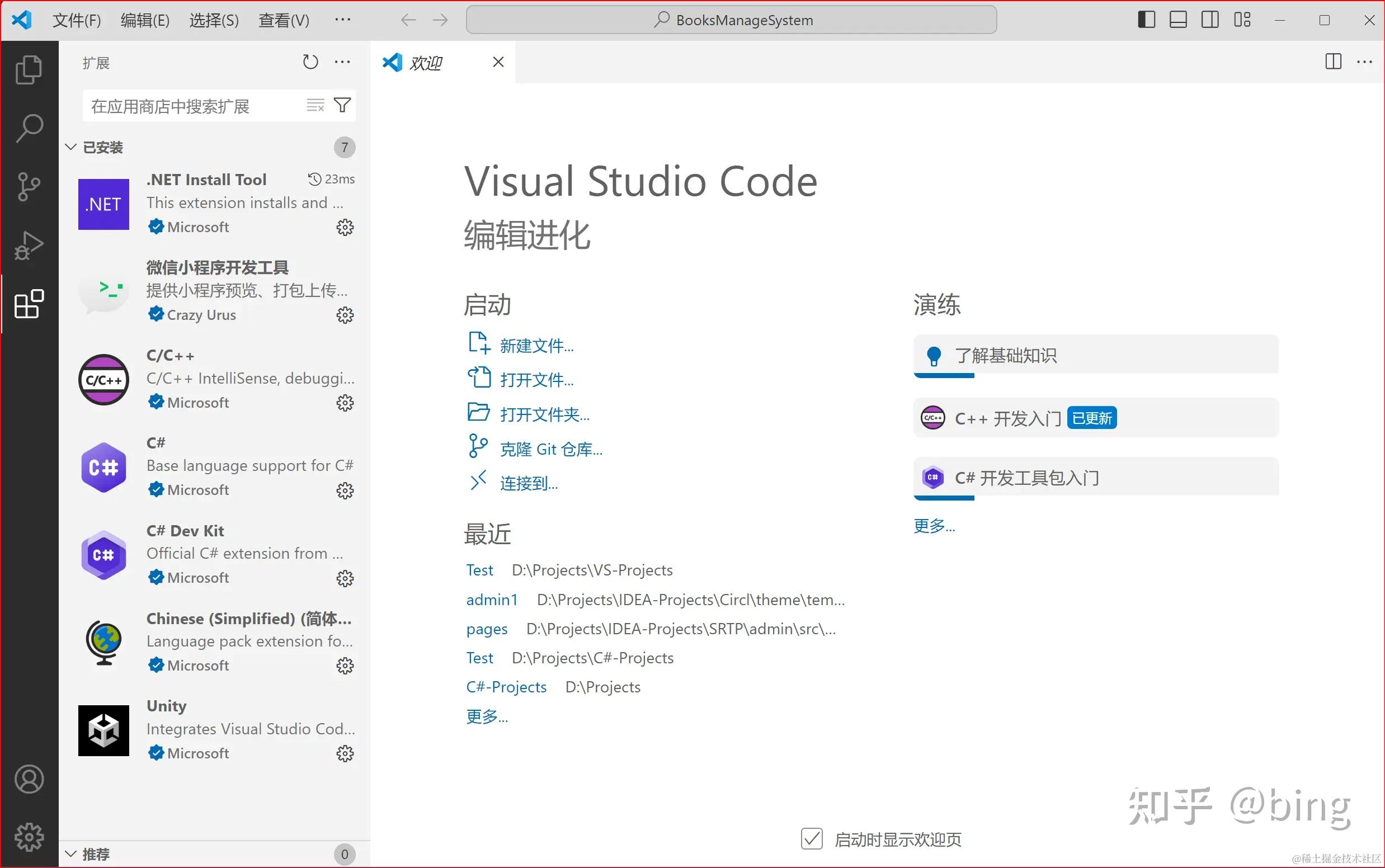Uncheck 启动时显示欢迎页 checkbox
Image resolution: width=1385 pixels, height=868 pixels.
811,839
